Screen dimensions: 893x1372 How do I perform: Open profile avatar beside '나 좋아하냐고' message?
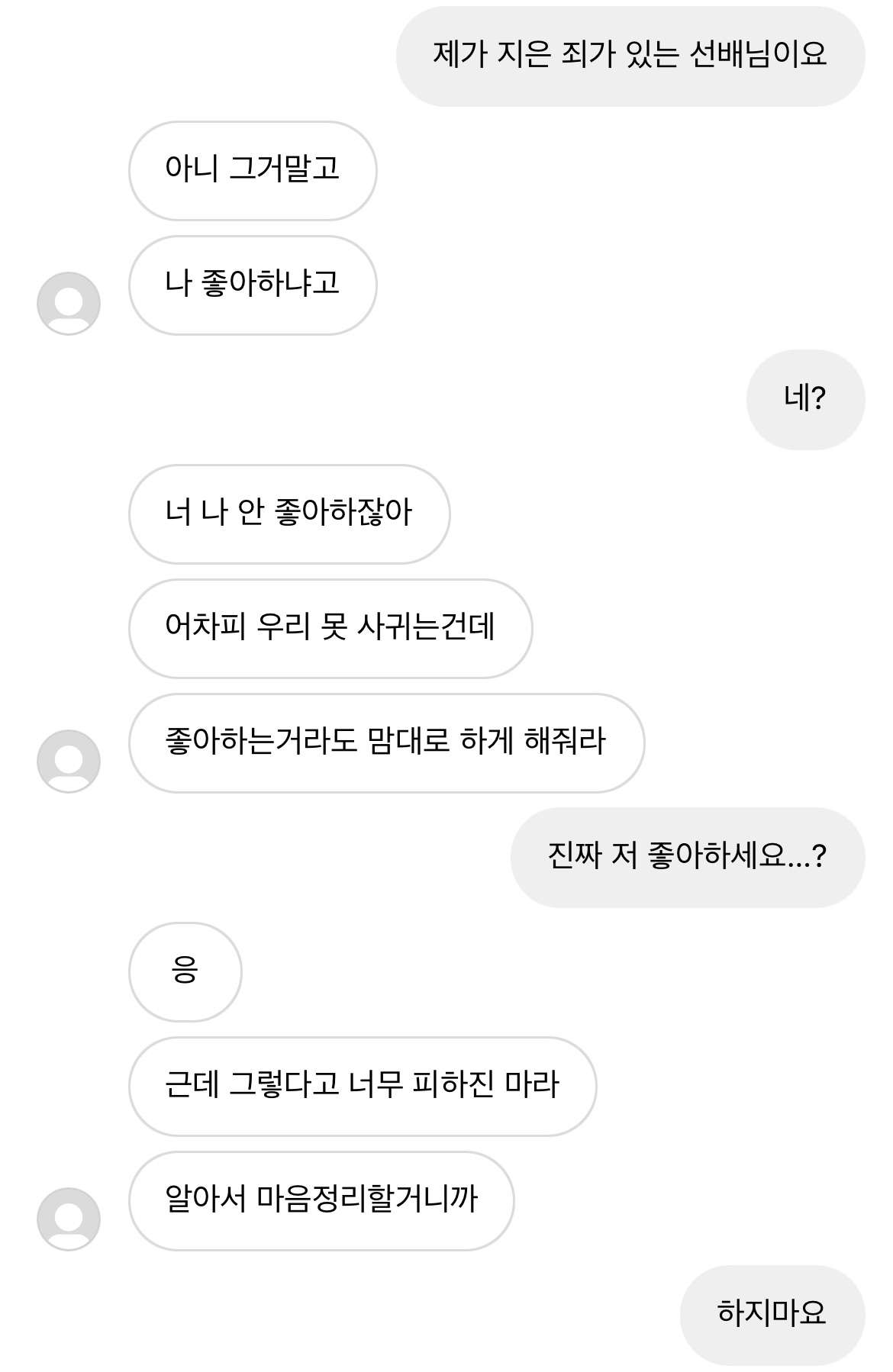pyautogui.click(x=69, y=304)
